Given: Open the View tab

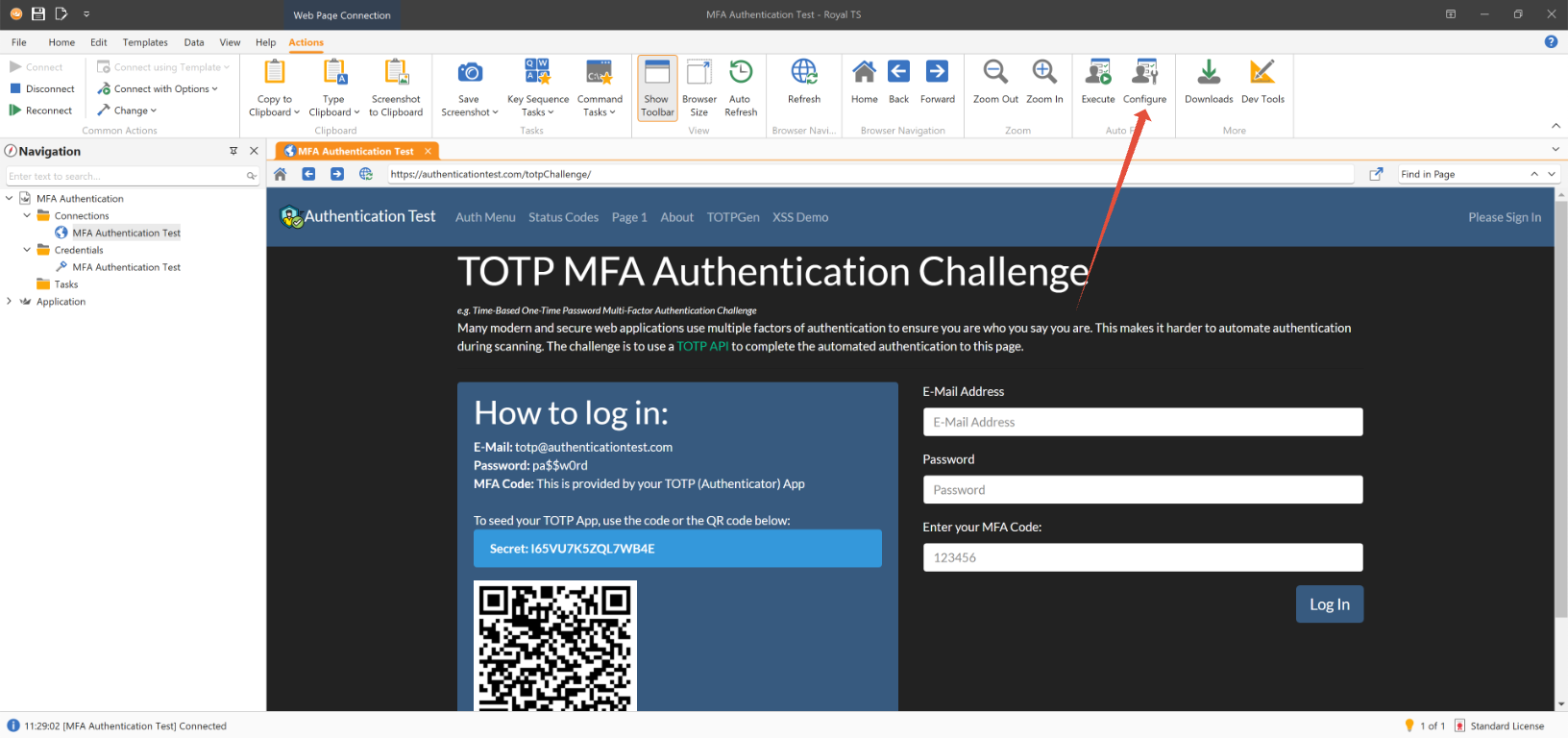Looking at the screenshot, I should [x=230, y=42].
